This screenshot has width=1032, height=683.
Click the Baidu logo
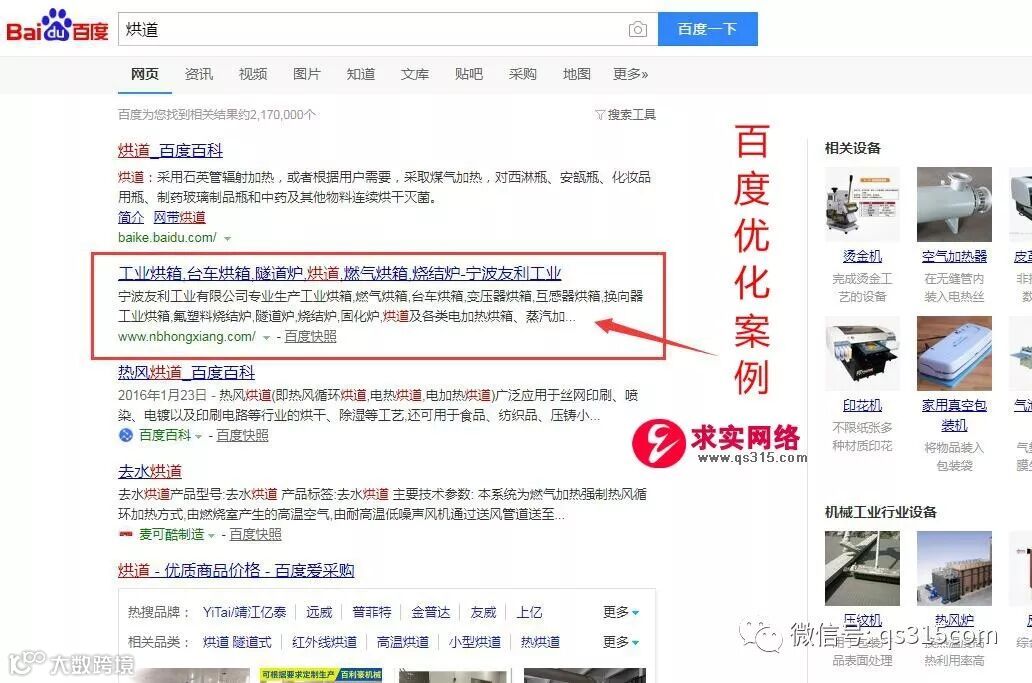[57, 26]
